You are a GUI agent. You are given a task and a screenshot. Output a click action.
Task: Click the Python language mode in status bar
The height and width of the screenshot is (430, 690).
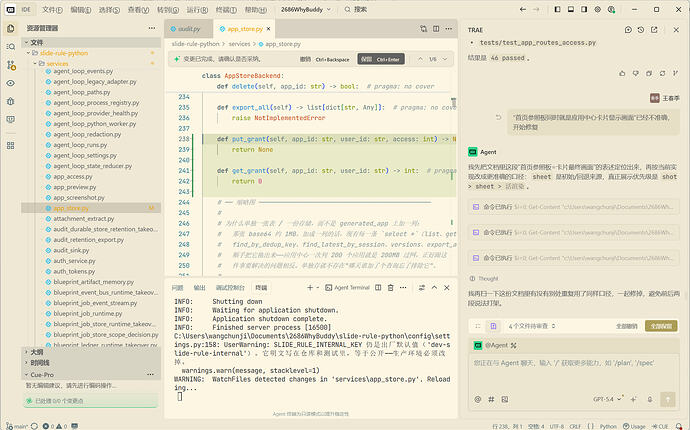click(609, 426)
